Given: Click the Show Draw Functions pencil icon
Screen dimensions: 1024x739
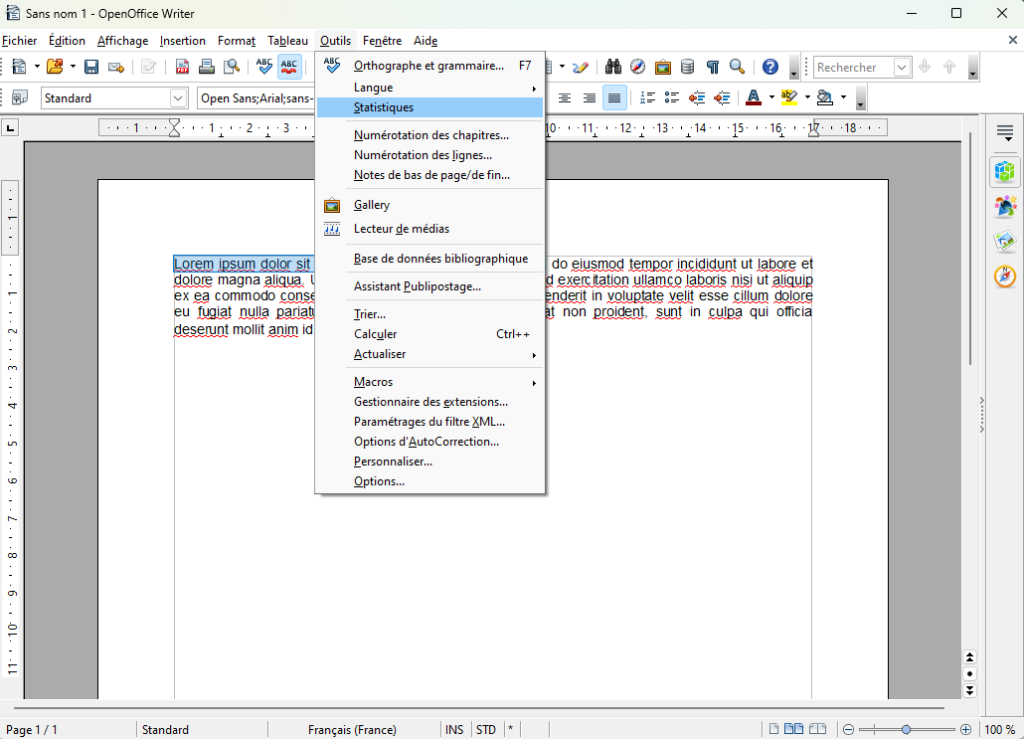Looking at the screenshot, I should [580, 67].
